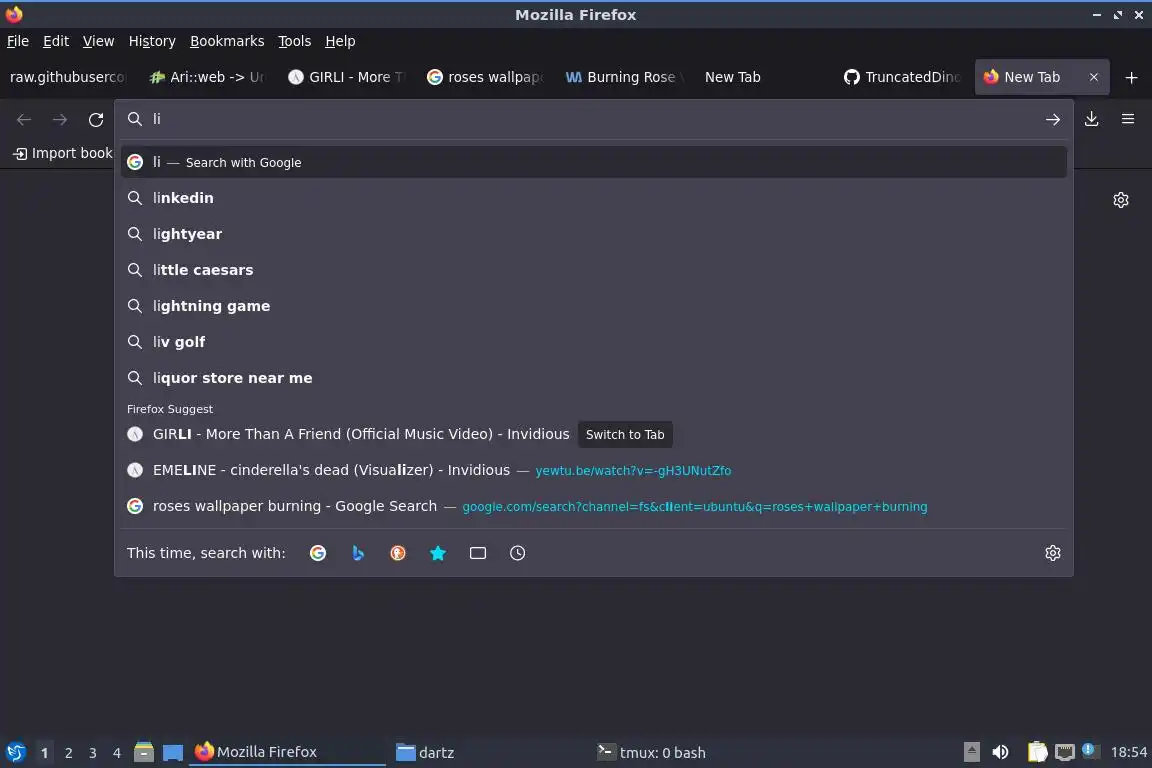
Task: Click the forward navigation arrow
Action: [60, 119]
